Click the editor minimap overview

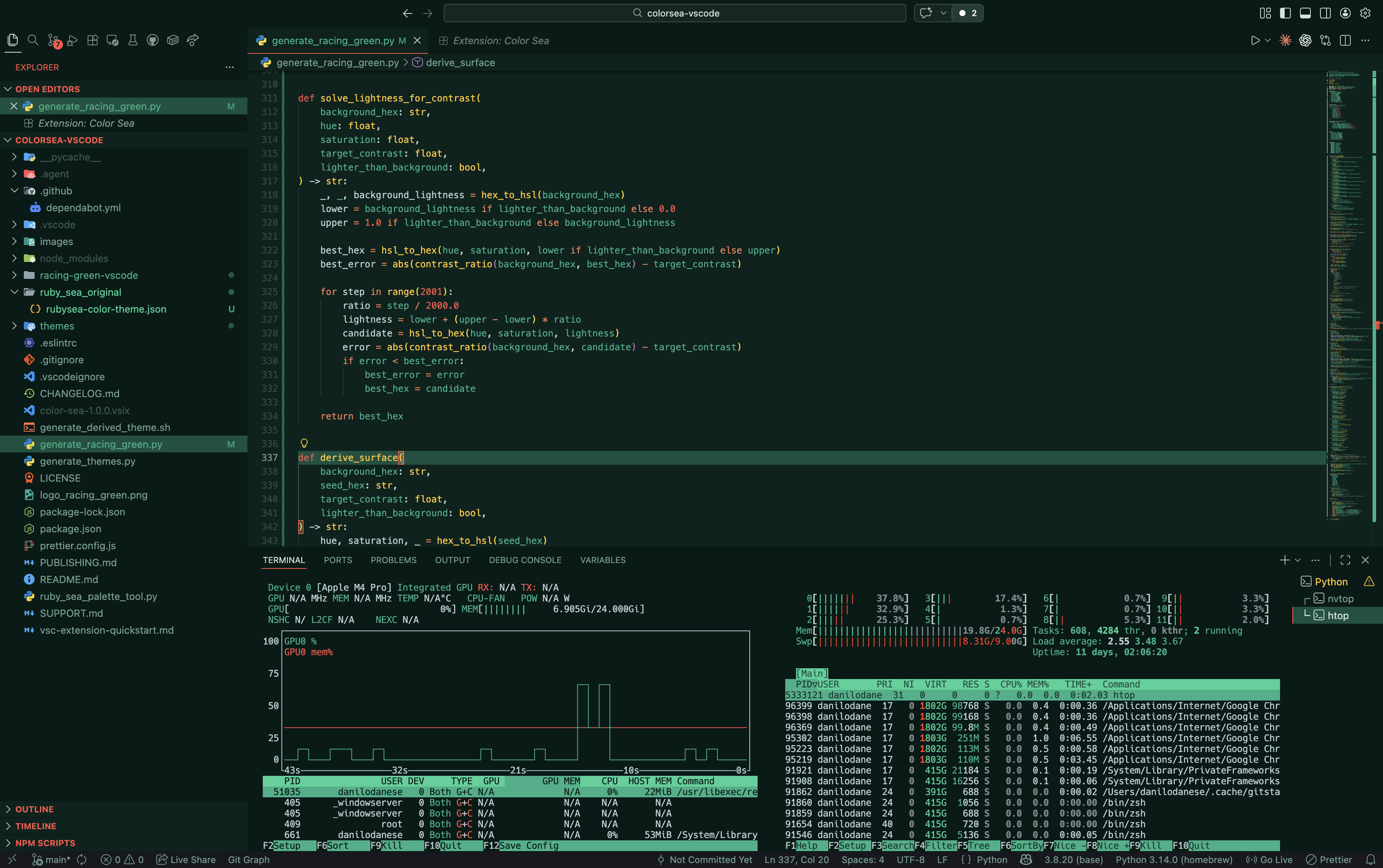[1346, 287]
